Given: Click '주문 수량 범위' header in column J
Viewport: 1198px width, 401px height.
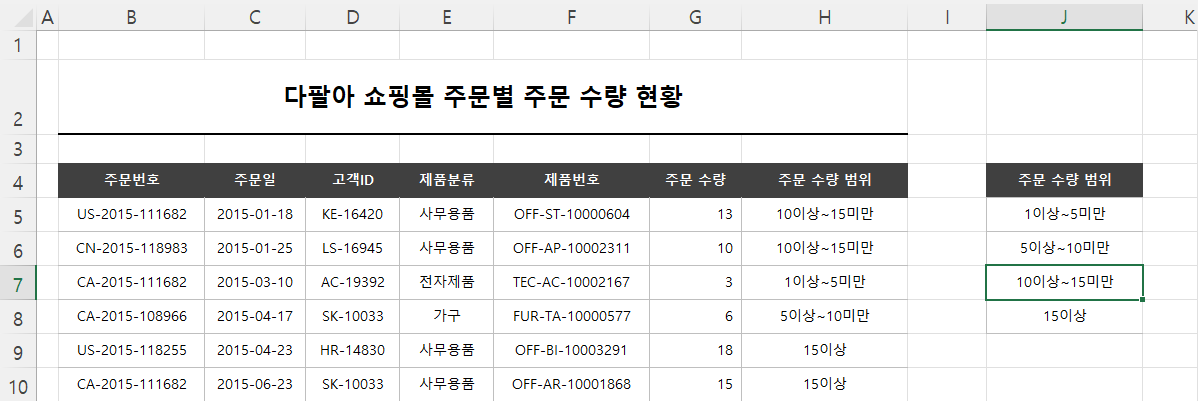Looking at the screenshot, I should pos(1064,180).
